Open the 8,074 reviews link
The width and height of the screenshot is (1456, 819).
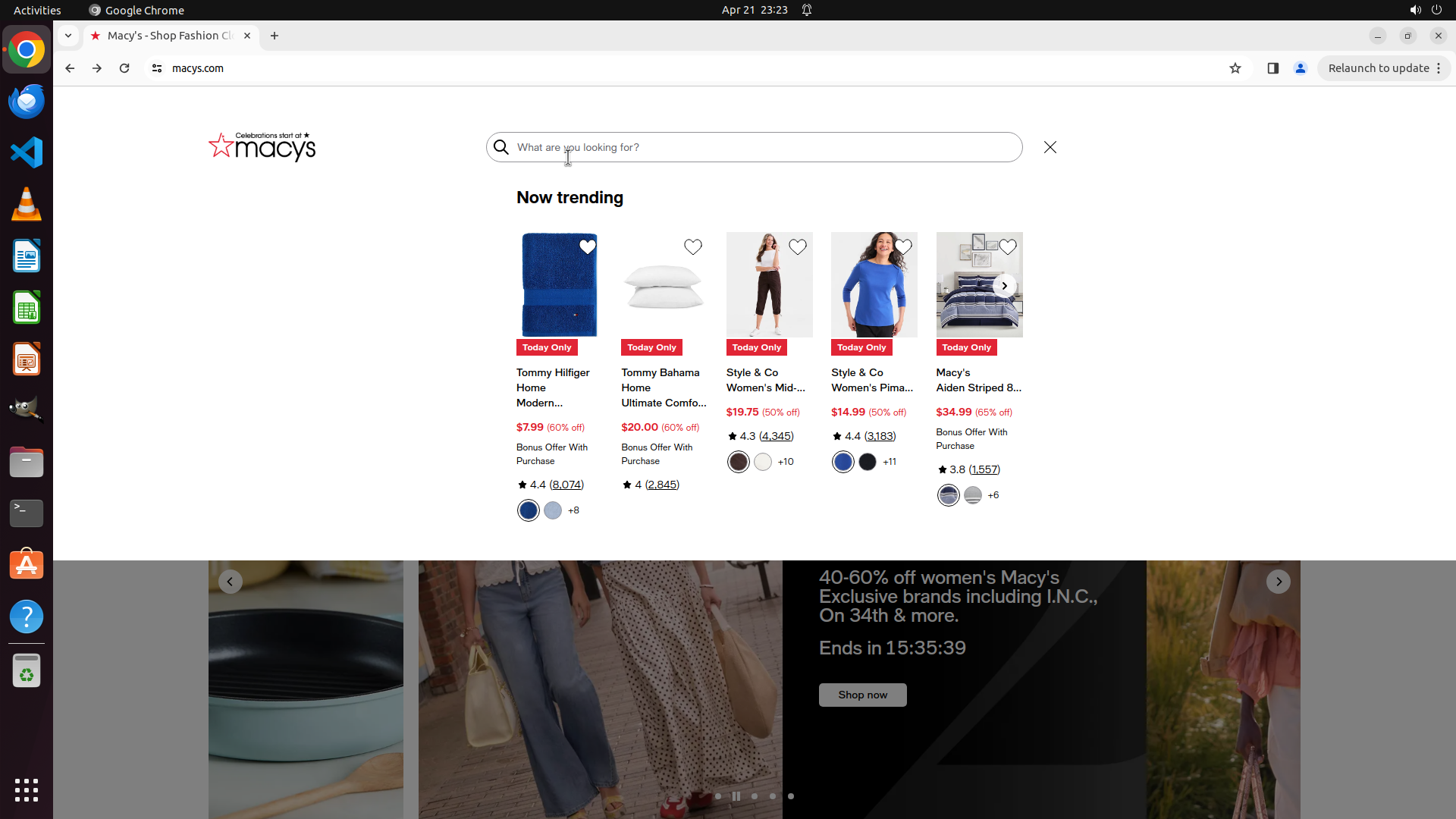coord(566,485)
